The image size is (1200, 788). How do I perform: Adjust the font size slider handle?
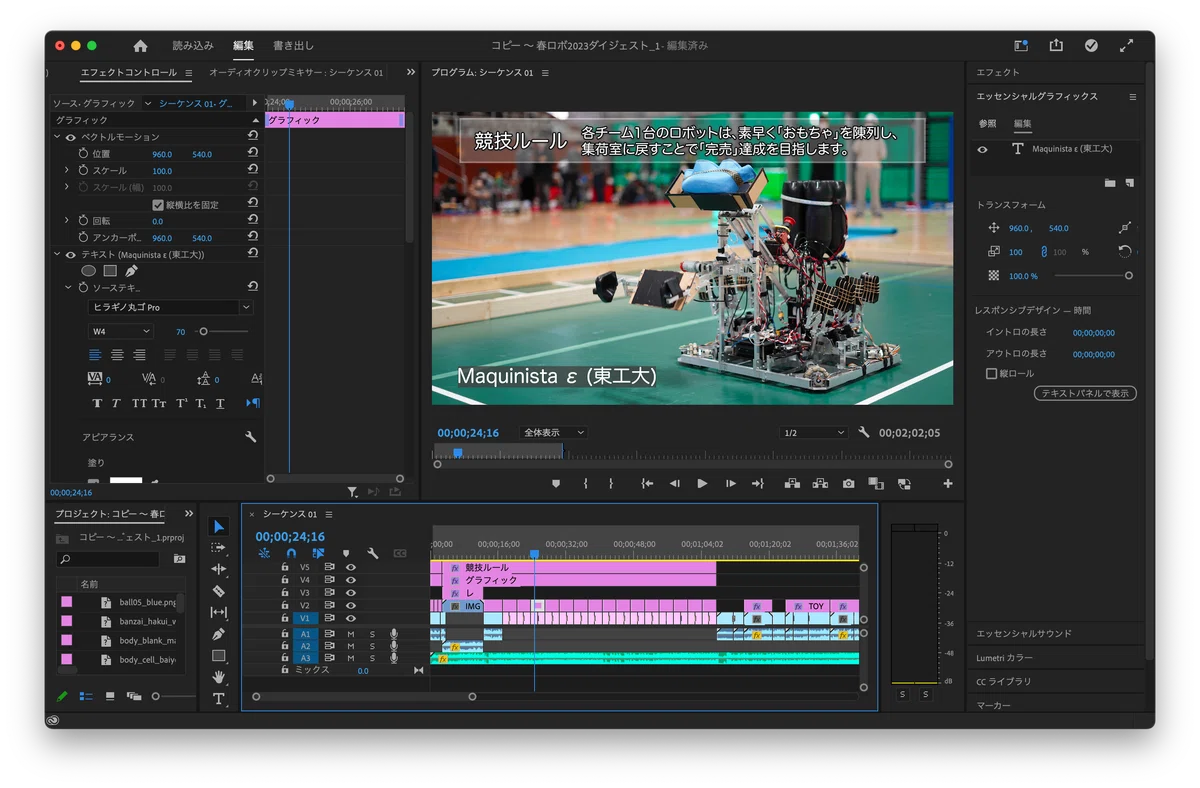click(x=203, y=331)
